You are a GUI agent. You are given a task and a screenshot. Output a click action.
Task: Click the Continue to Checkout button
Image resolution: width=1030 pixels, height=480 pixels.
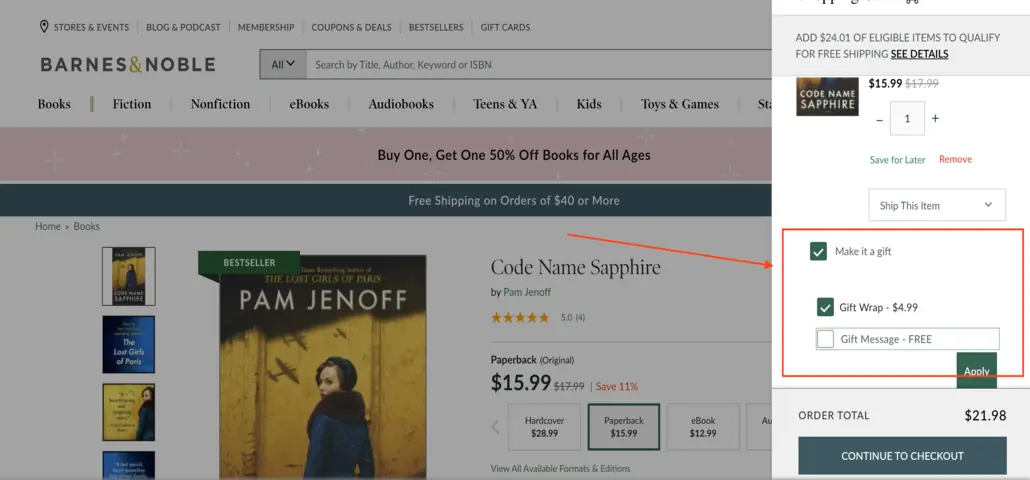click(902, 456)
